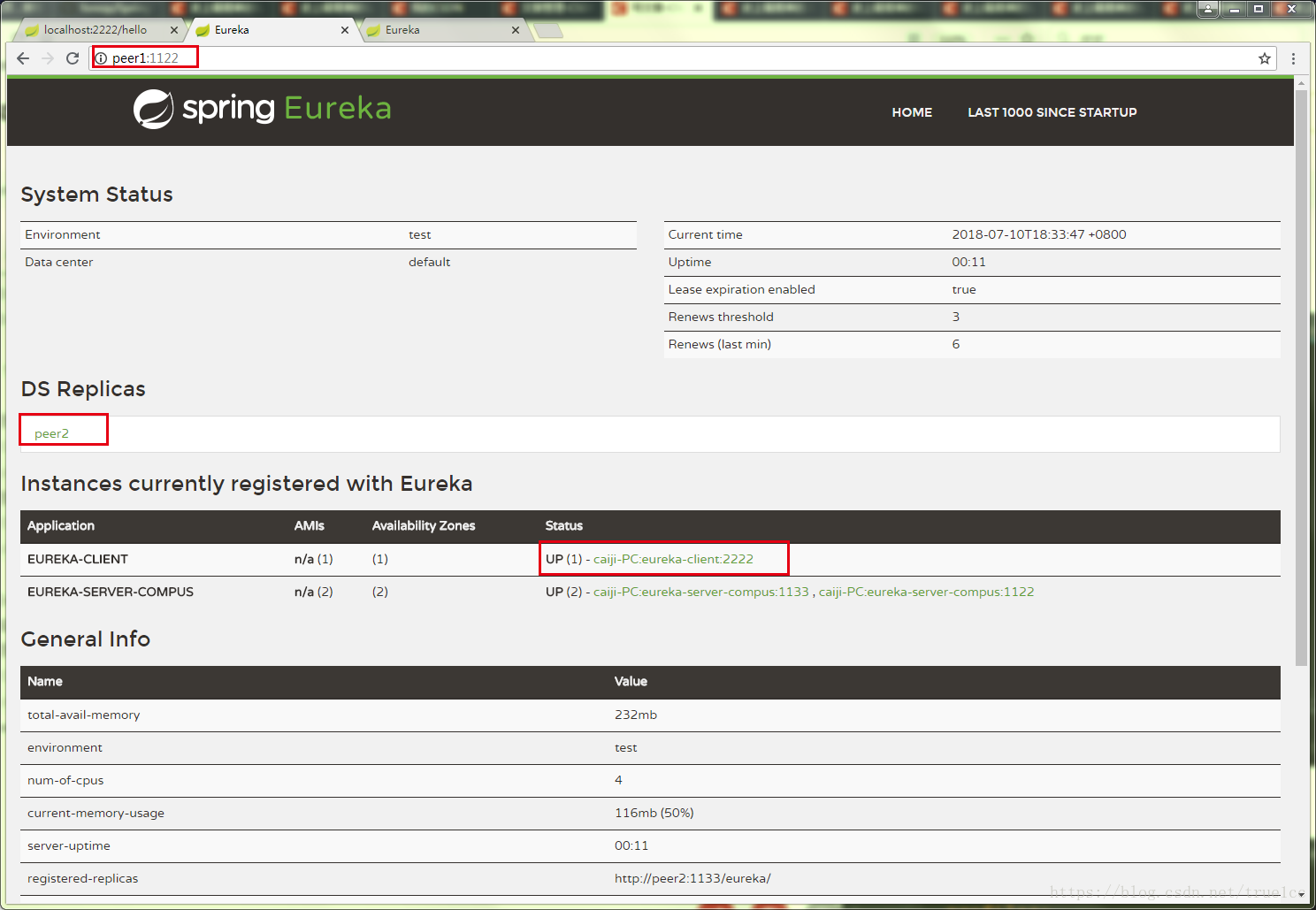This screenshot has height=910, width=1316.
Task: Click the Spring Eureka logo
Action: pos(262,109)
